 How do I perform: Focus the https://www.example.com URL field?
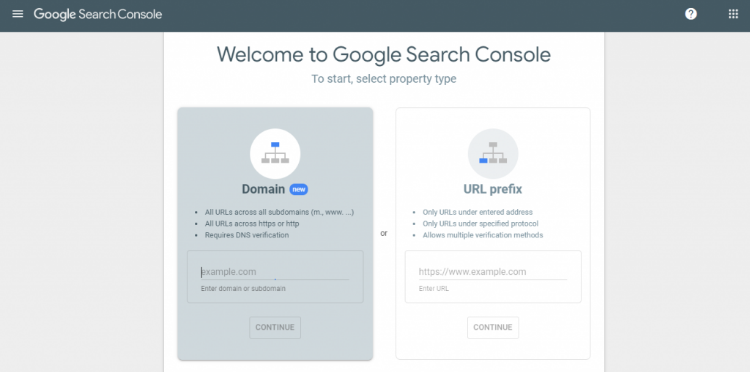(493, 272)
